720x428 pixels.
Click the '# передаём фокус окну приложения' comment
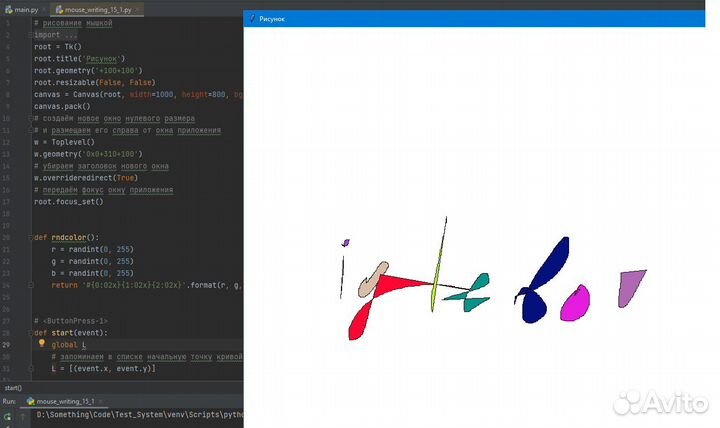[x=103, y=190]
